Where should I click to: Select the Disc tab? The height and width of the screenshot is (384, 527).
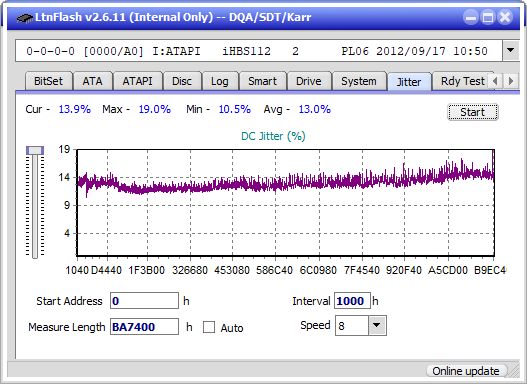coord(182,81)
